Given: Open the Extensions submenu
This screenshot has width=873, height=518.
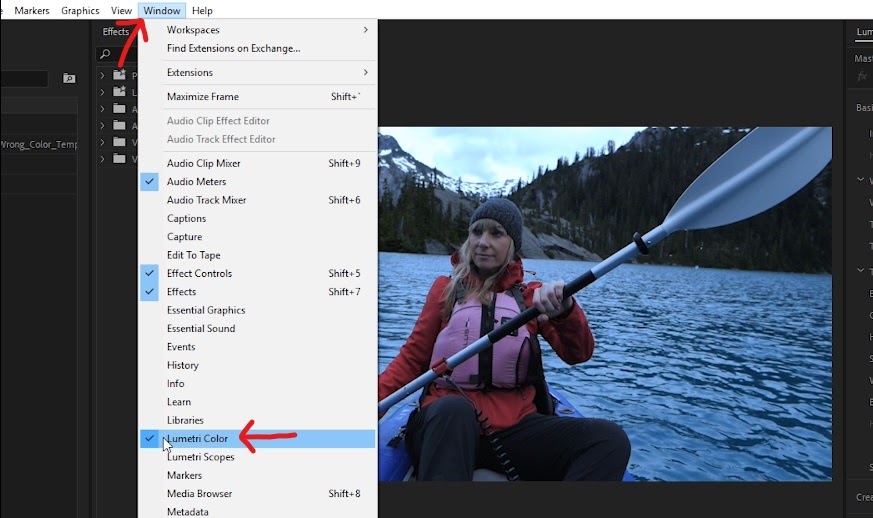Looking at the screenshot, I should [x=258, y=72].
